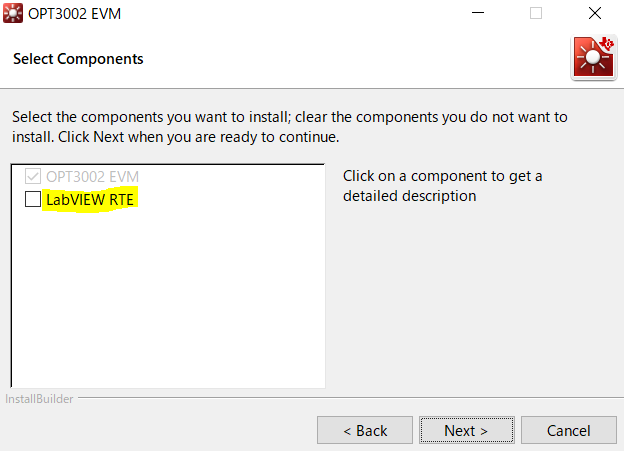
Task: Click blank space below the description text
Action: click(x=470, y=300)
